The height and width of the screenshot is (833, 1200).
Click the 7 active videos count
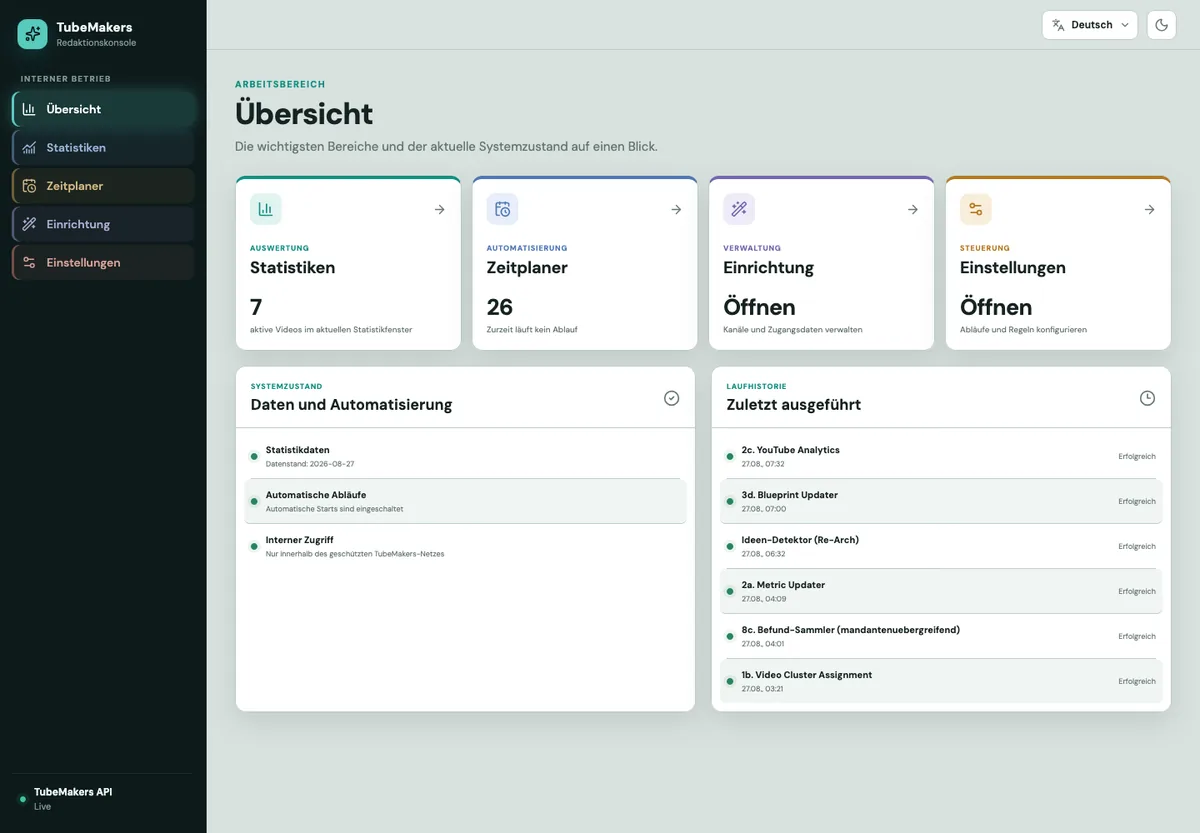click(x=256, y=307)
